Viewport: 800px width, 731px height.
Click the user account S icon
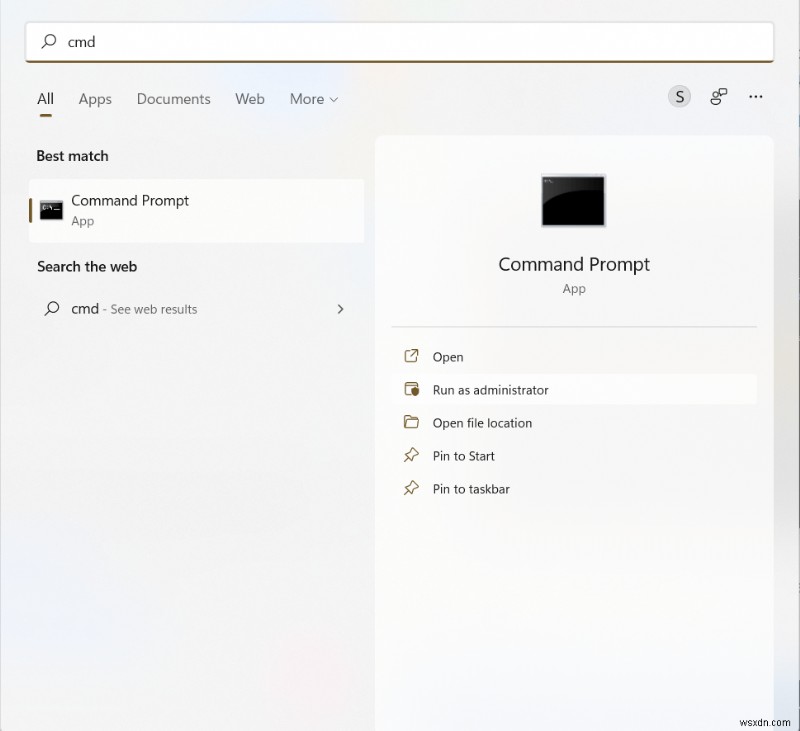tap(679, 96)
